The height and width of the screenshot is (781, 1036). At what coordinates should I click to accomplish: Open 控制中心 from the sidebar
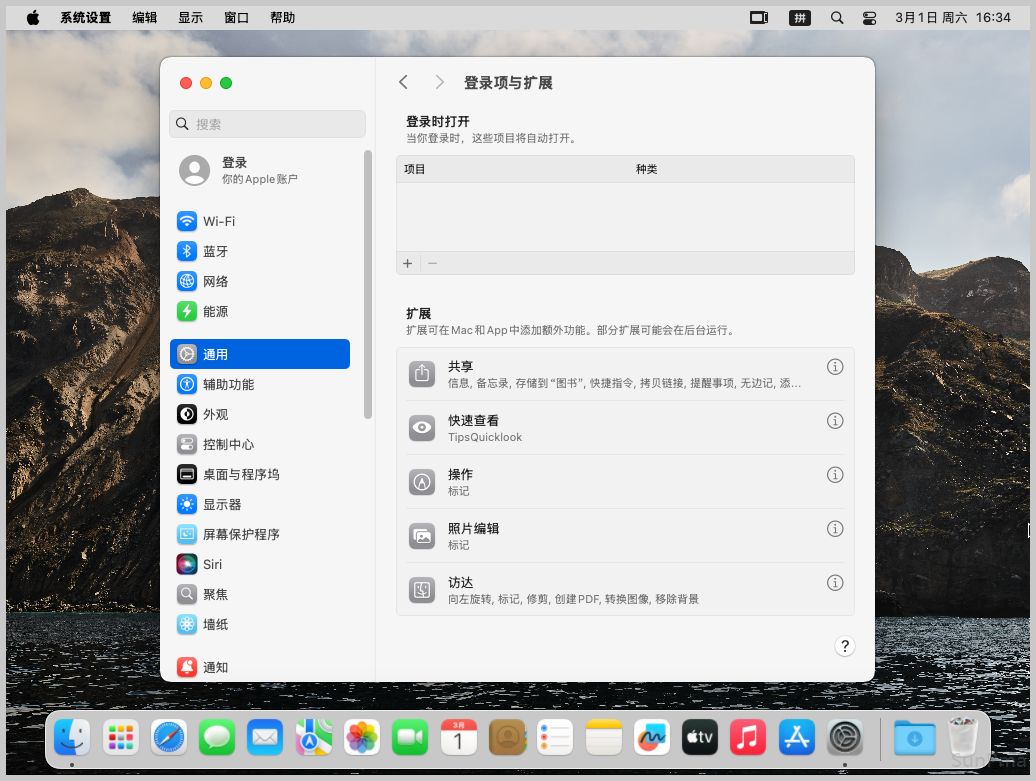coord(228,444)
